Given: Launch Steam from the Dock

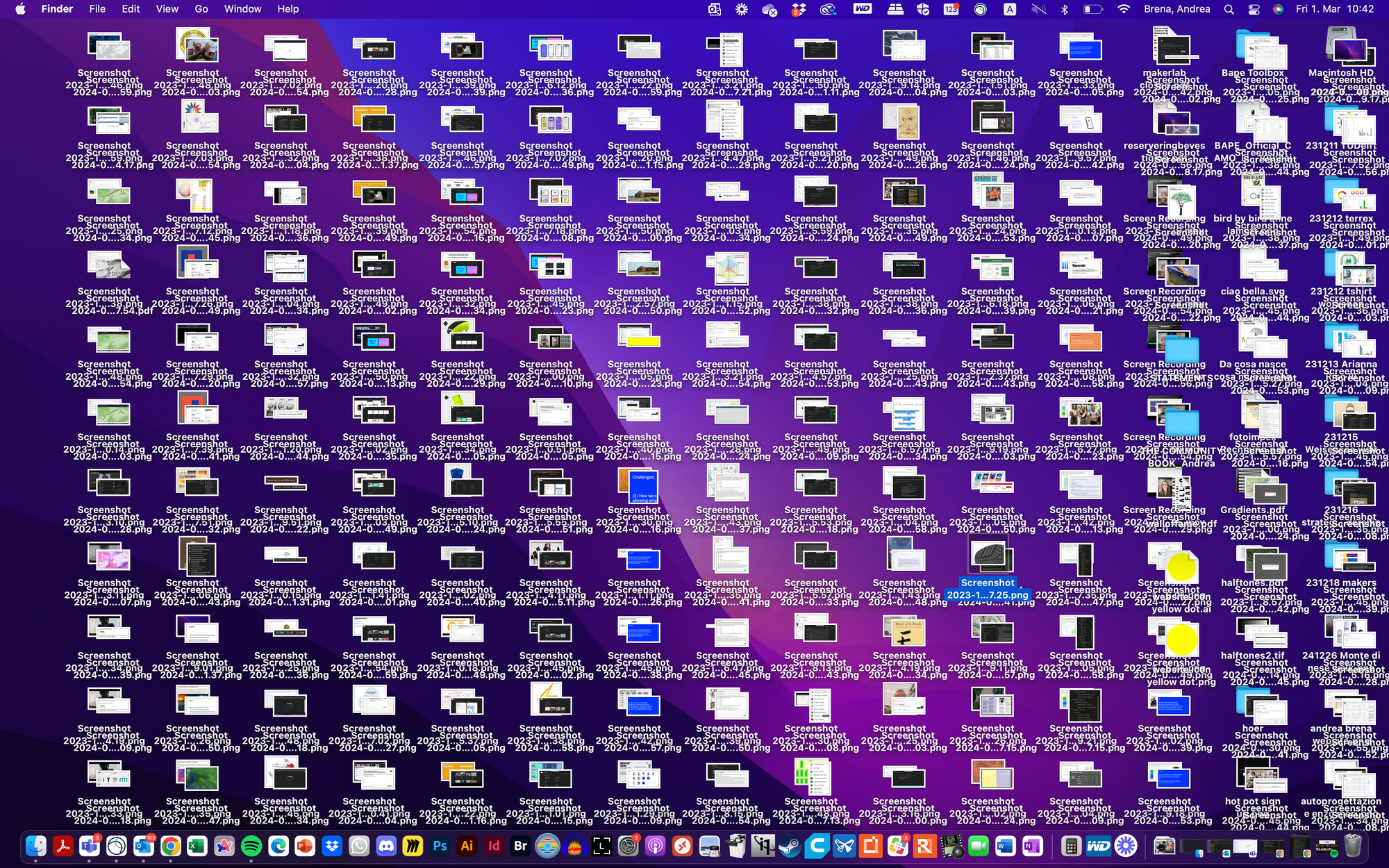Looking at the screenshot, I should click(790, 846).
